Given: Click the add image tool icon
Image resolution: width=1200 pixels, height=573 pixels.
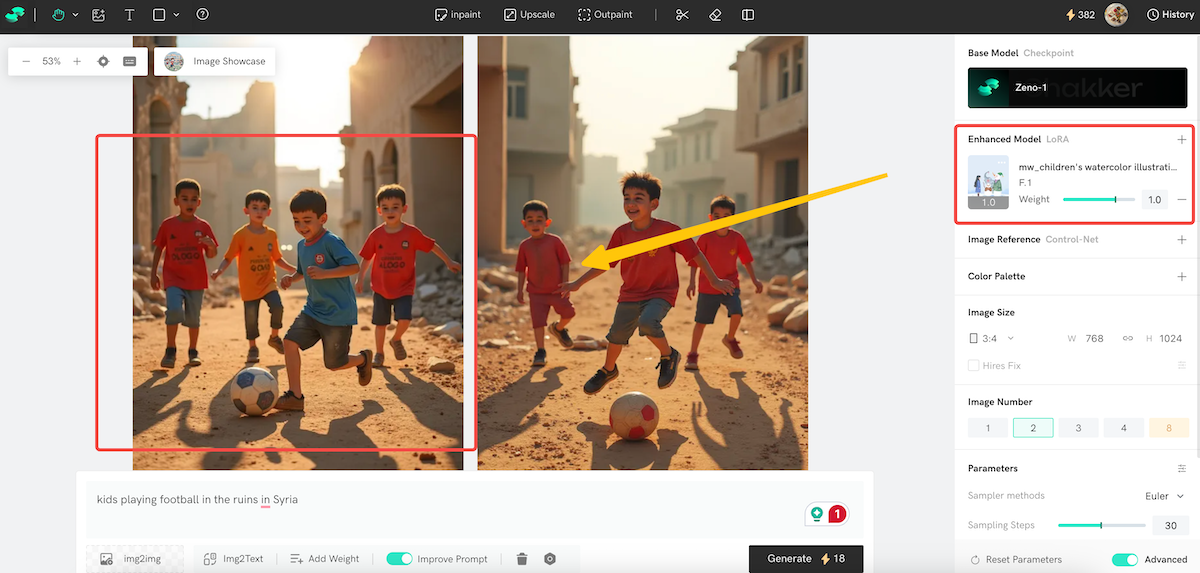Looking at the screenshot, I should tap(98, 15).
